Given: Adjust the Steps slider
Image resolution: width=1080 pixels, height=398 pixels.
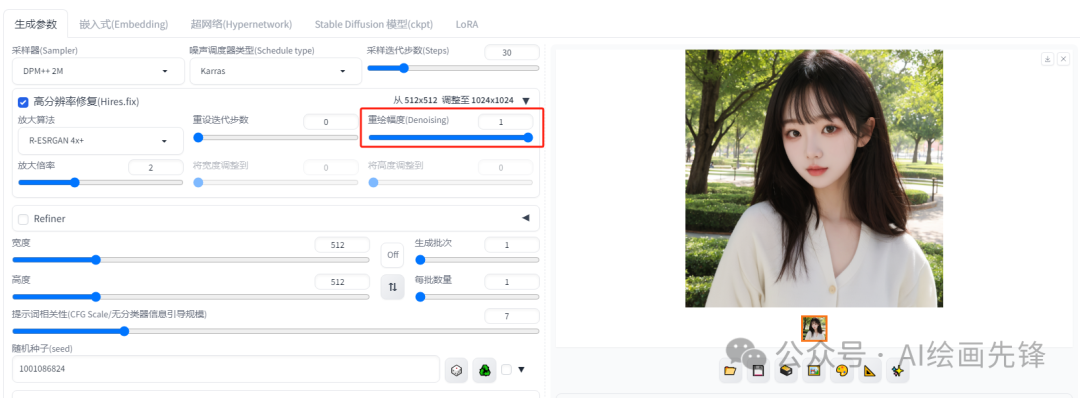Looking at the screenshot, I should coord(453,68).
